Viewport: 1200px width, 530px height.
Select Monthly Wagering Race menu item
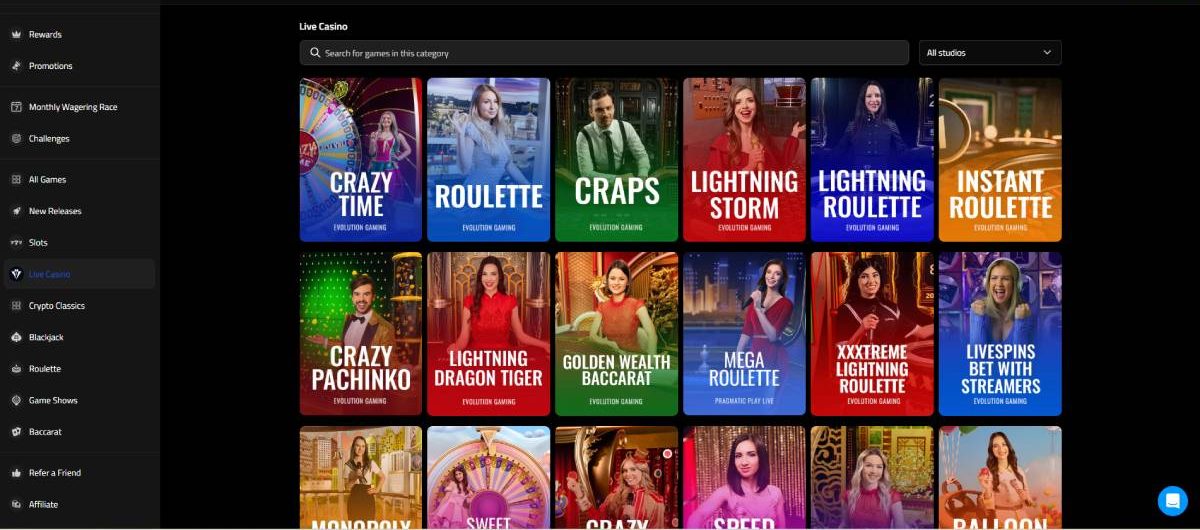tap(73, 107)
